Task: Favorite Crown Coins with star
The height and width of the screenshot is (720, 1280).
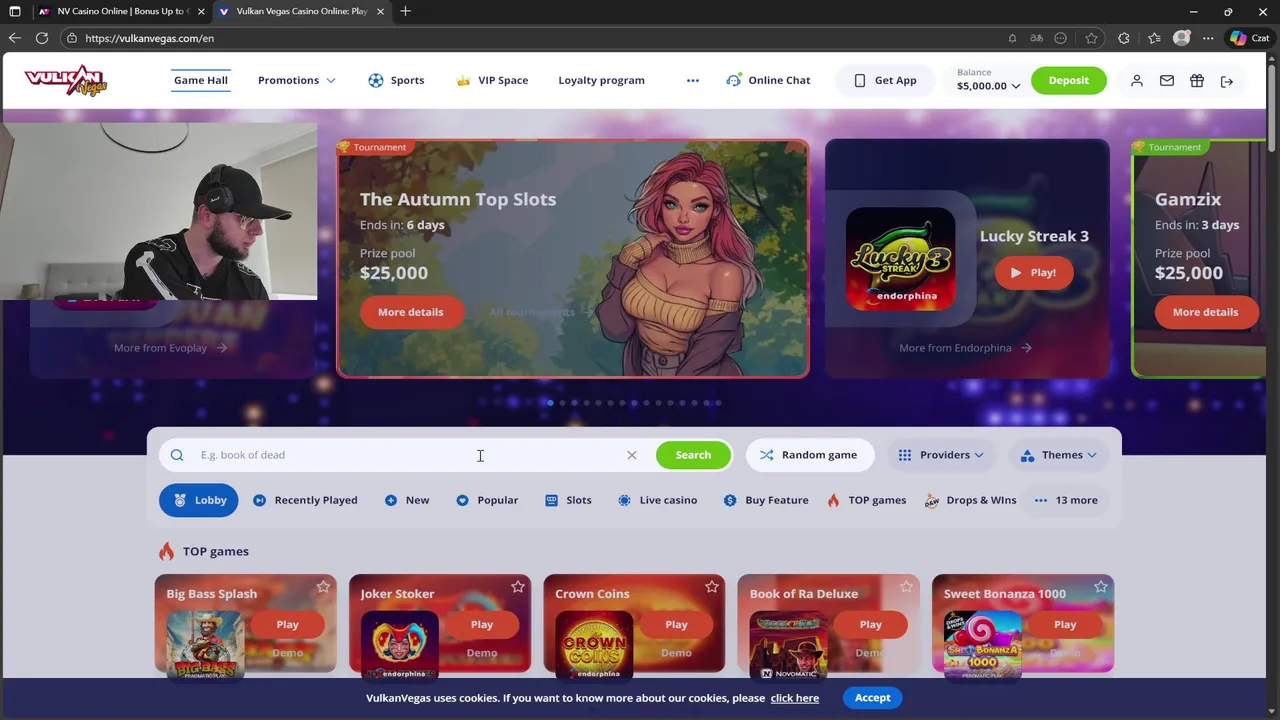Action: [x=712, y=587]
